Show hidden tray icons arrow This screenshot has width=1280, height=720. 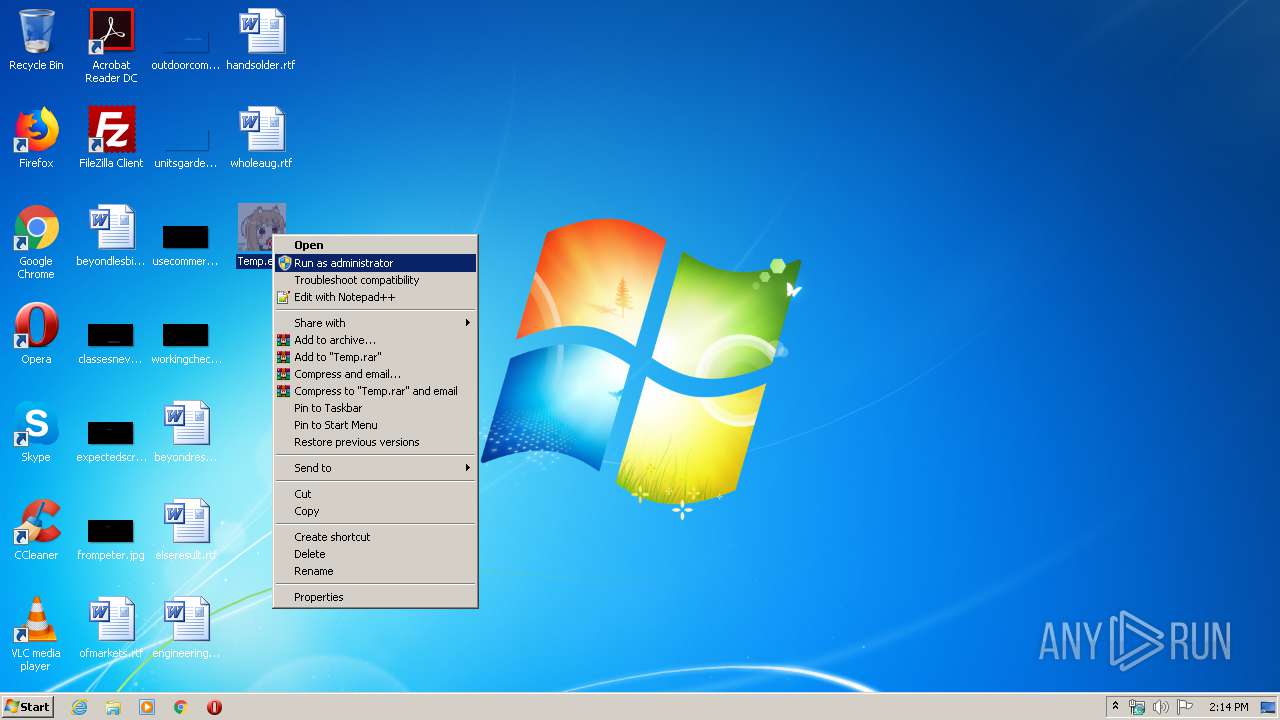(1115, 707)
